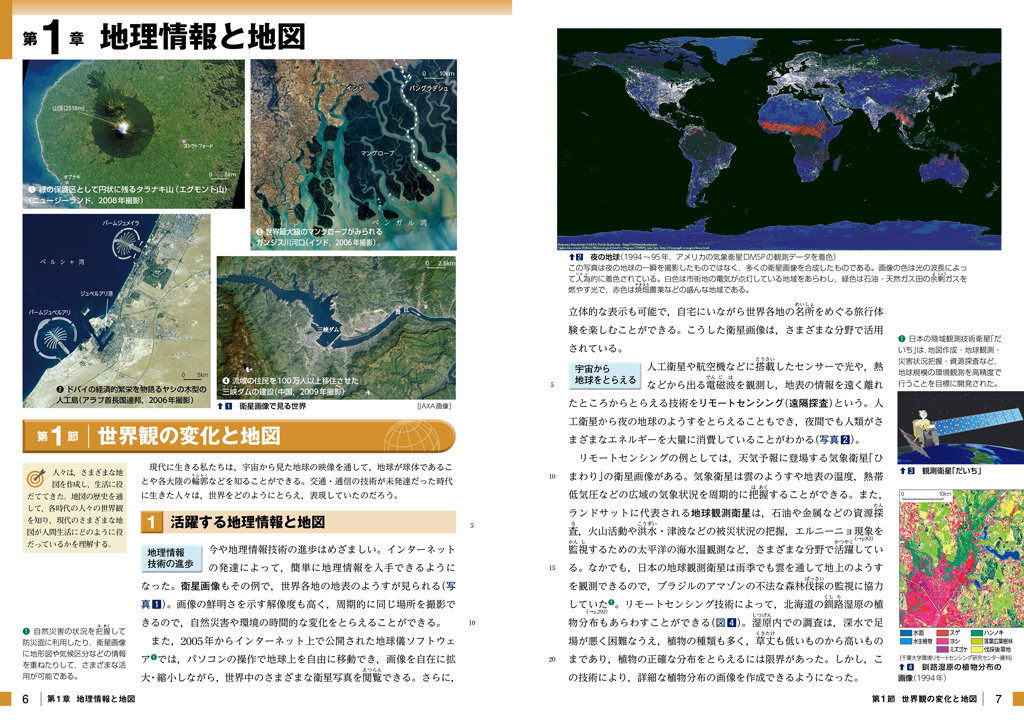Click the green footnote marker before 日本の陸域観測技術衛星
This screenshot has height=723, width=1024.
901,339
